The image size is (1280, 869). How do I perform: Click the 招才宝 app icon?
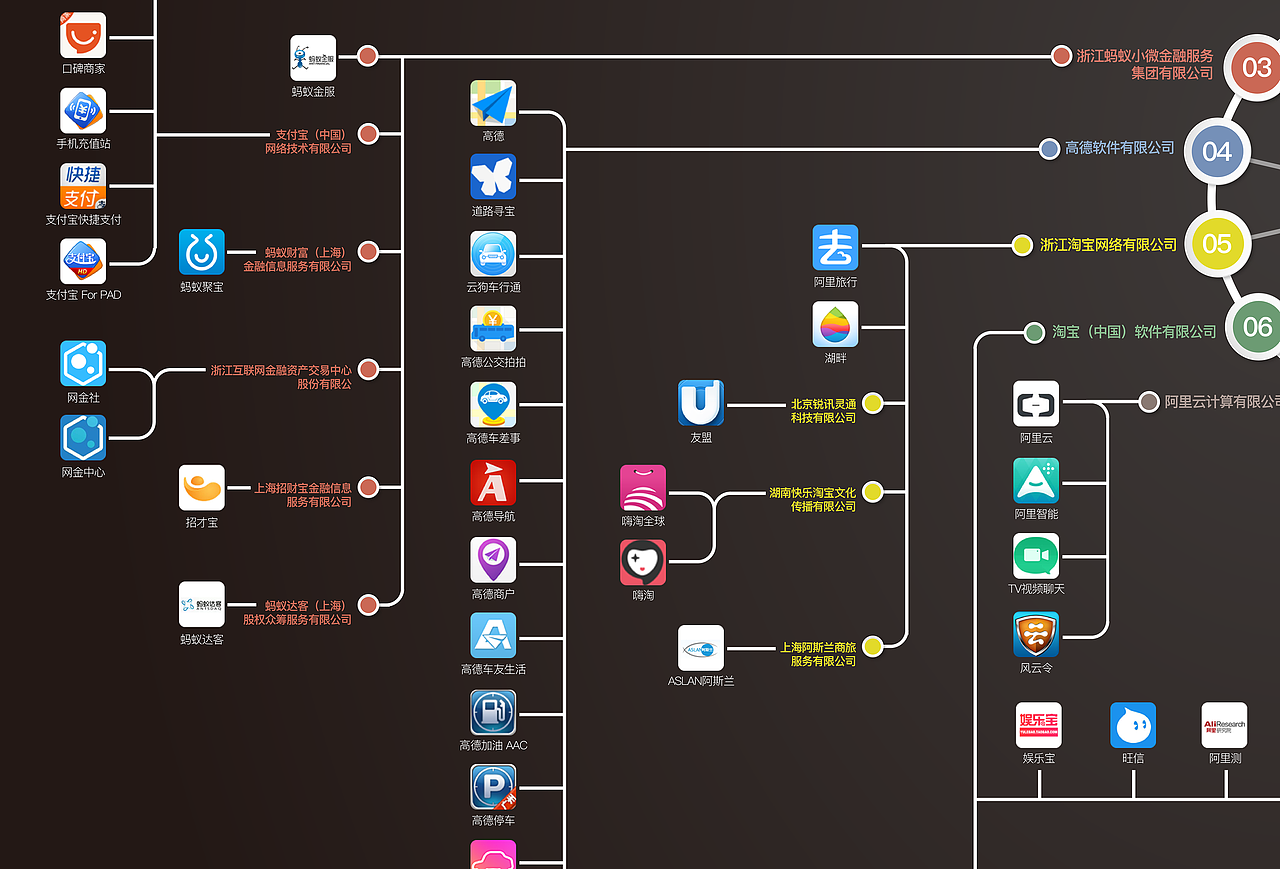pyautogui.click(x=202, y=488)
